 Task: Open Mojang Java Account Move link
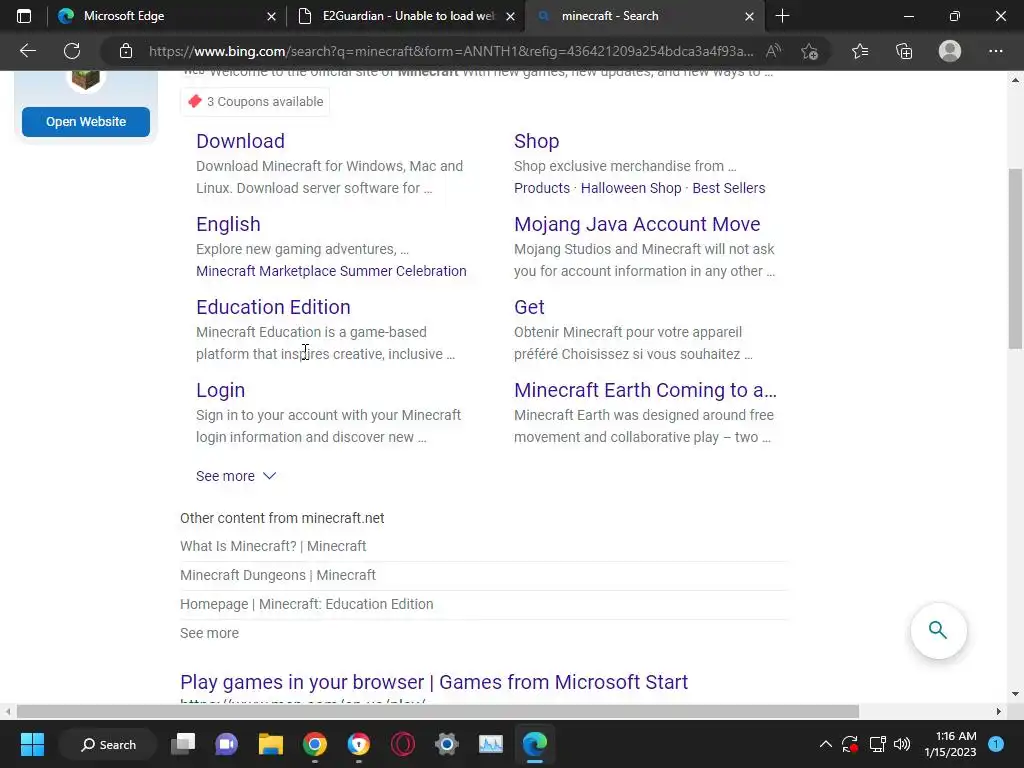click(637, 224)
